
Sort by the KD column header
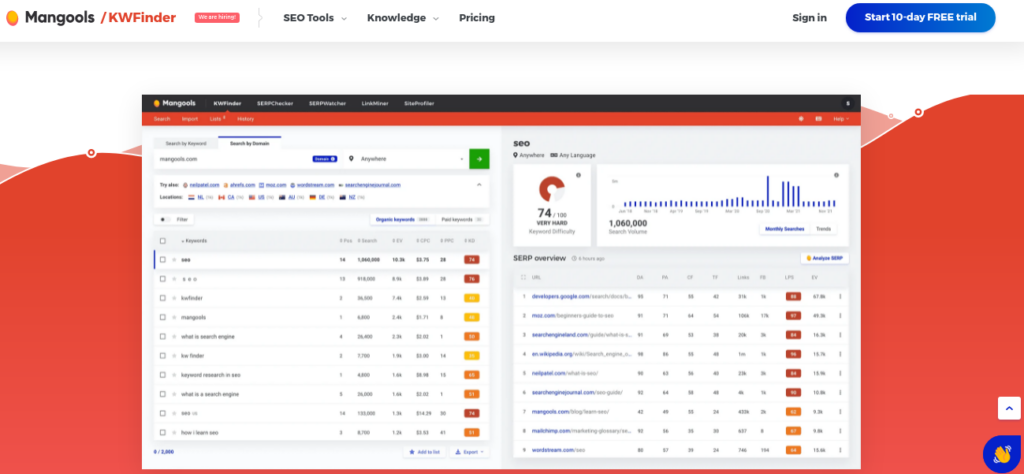click(470, 241)
